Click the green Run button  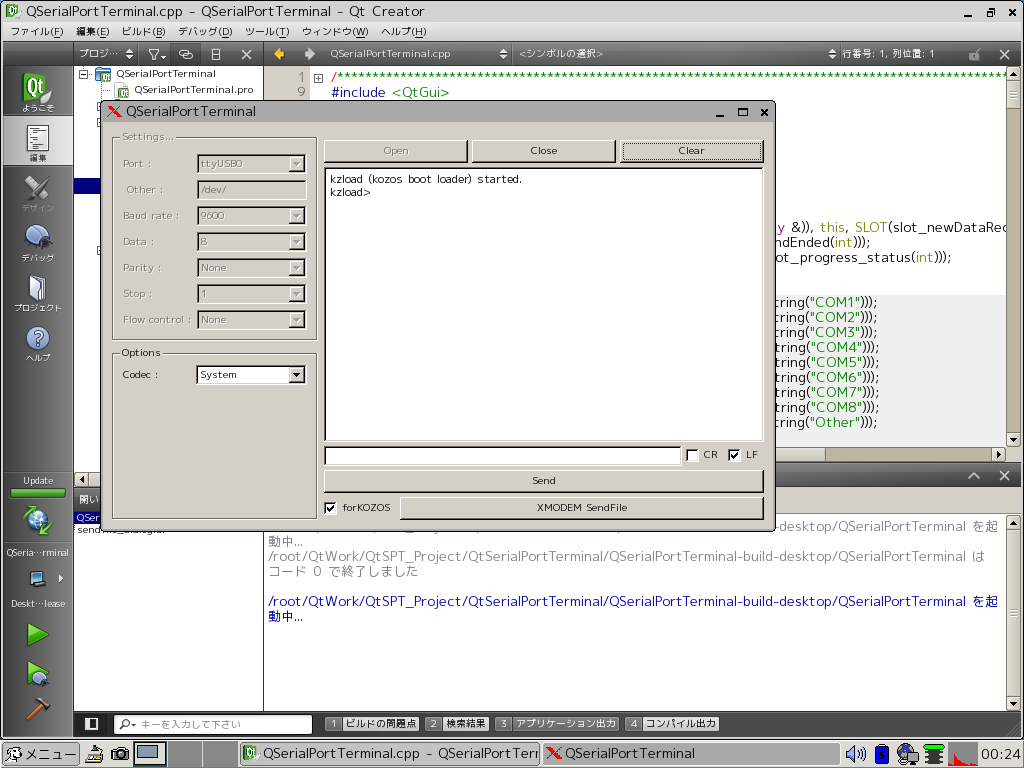click(37, 634)
